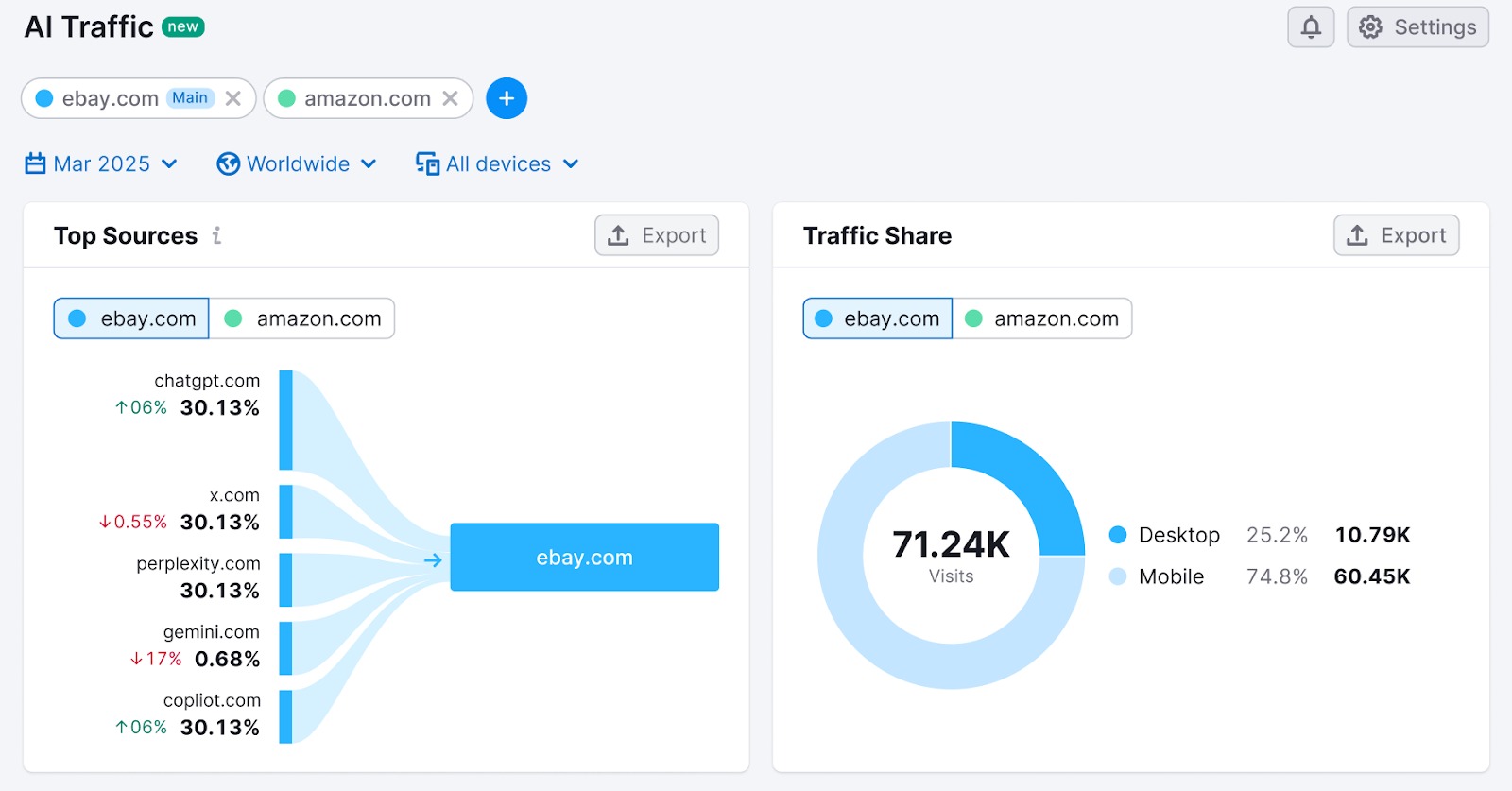Click the Desktop legend label
The width and height of the screenshot is (1512, 791).
coord(1179,535)
